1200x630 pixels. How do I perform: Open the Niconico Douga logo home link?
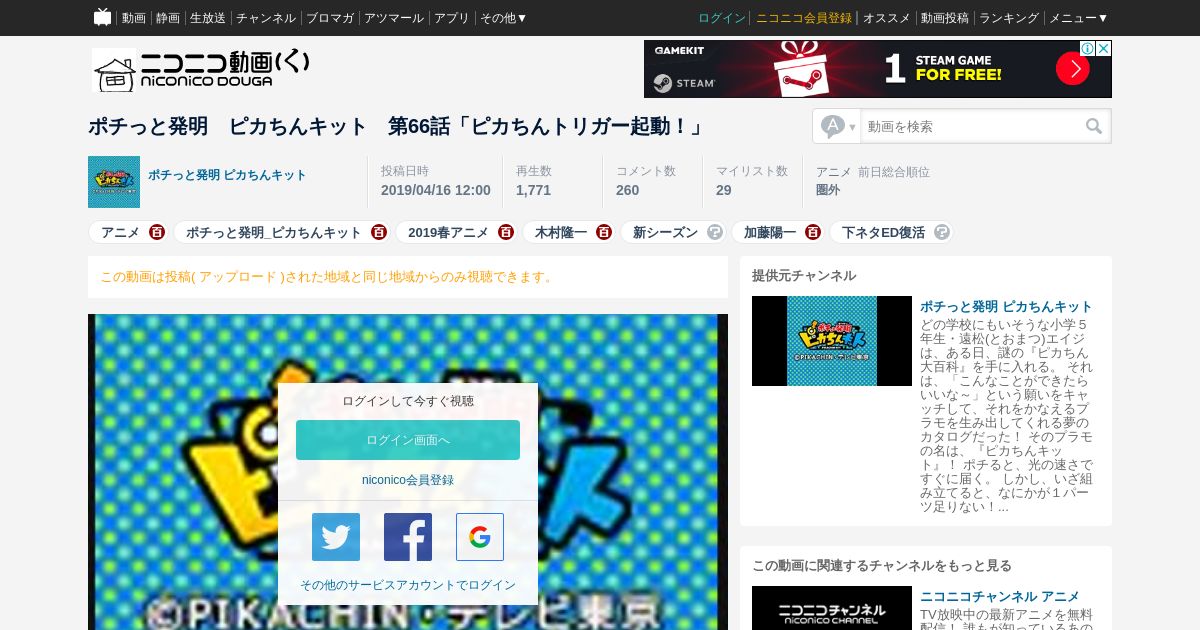(201, 70)
